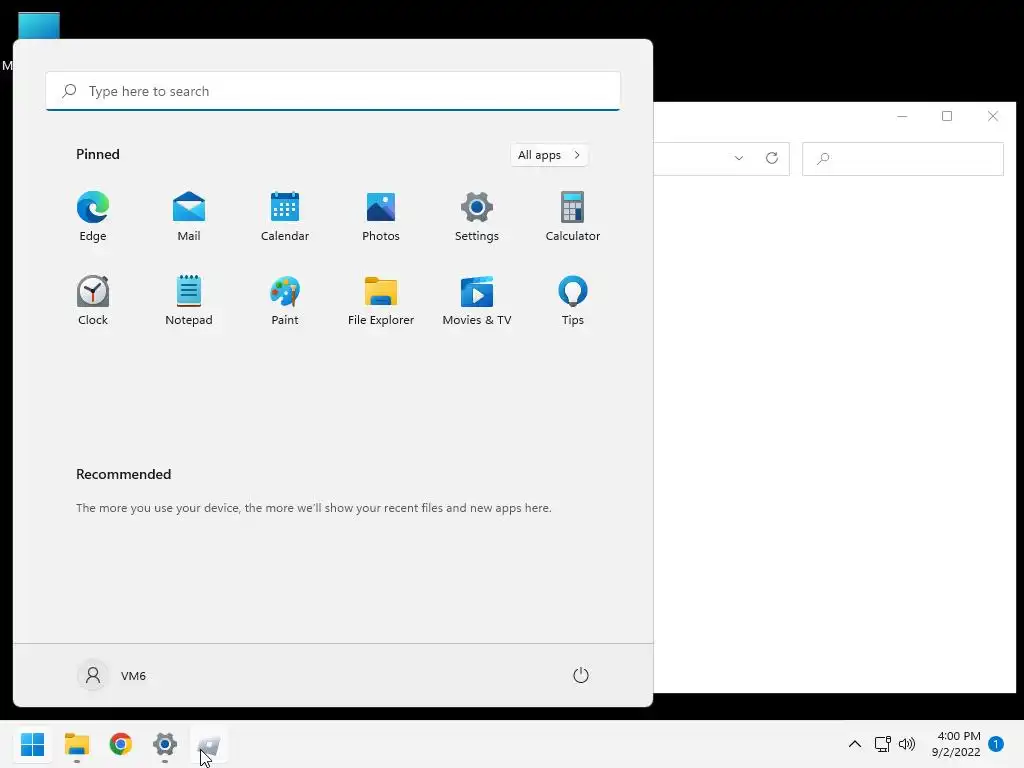Viewport: 1024px width, 768px height.
Task: Open Photos from Start menu
Action: click(381, 217)
